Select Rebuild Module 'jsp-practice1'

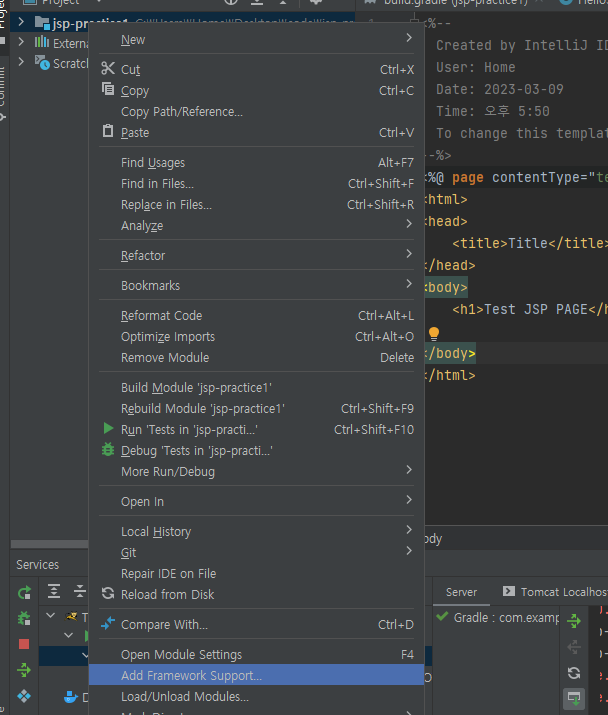[x=256, y=409]
